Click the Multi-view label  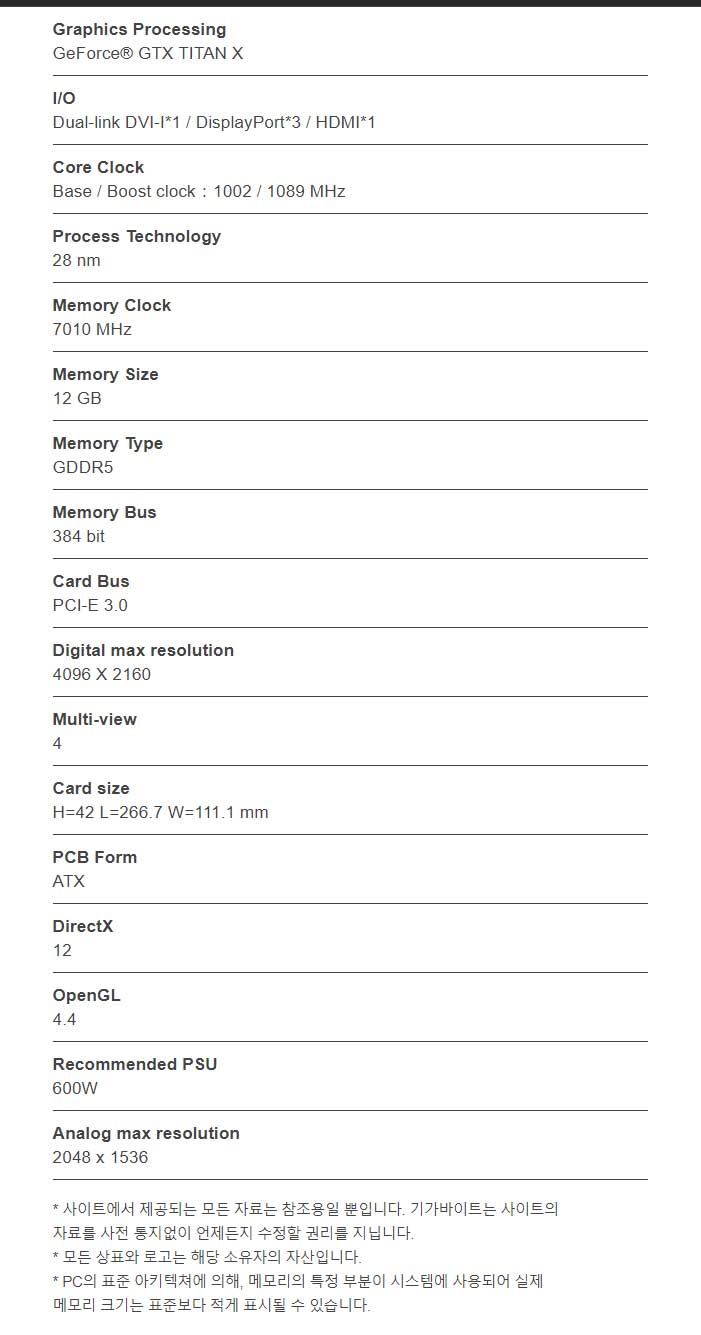[x=94, y=720]
